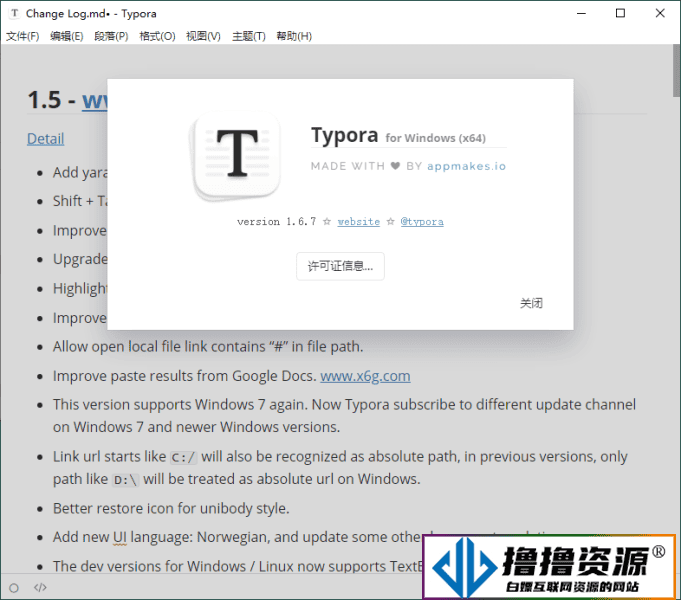Open the website link in dialog

pyautogui.click(x=358, y=222)
